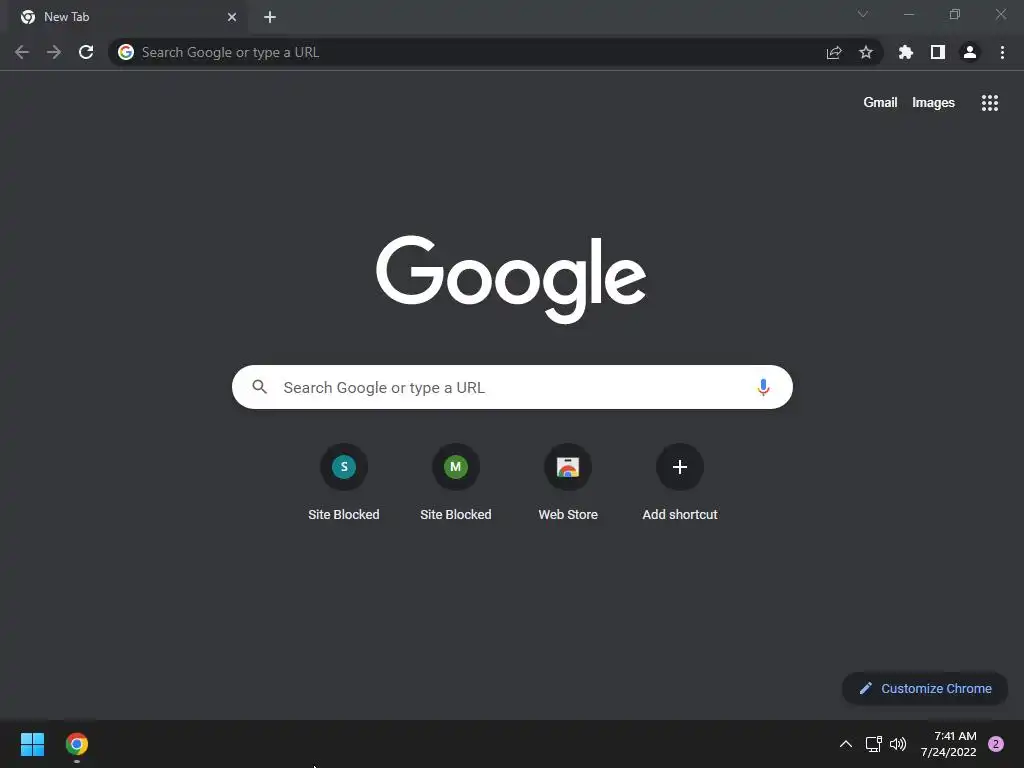Open the volume speaker tray icon

(x=898, y=744)
